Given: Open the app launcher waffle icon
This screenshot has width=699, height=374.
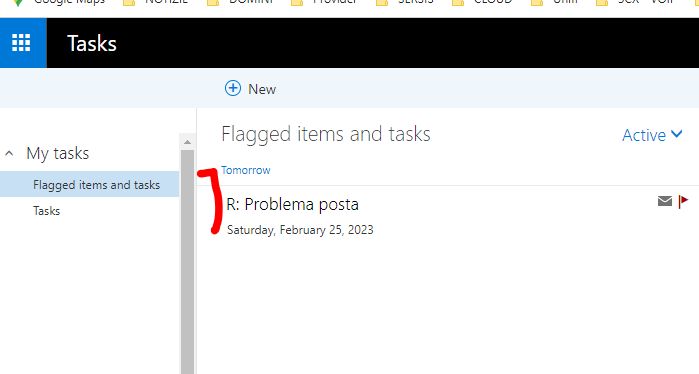Looking at the screenshot, I should [21, 43].
